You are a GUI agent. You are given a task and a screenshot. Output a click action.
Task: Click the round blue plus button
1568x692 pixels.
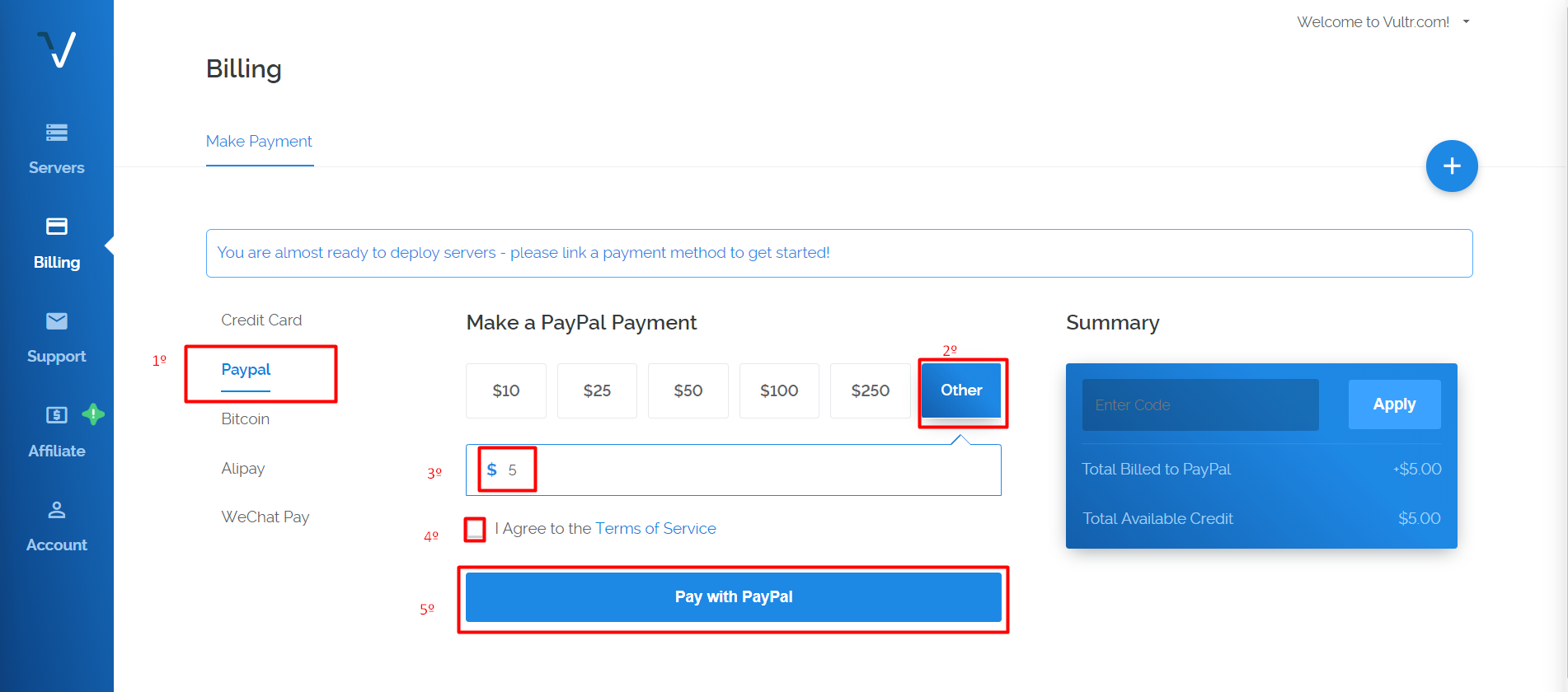pos(1452,166)
